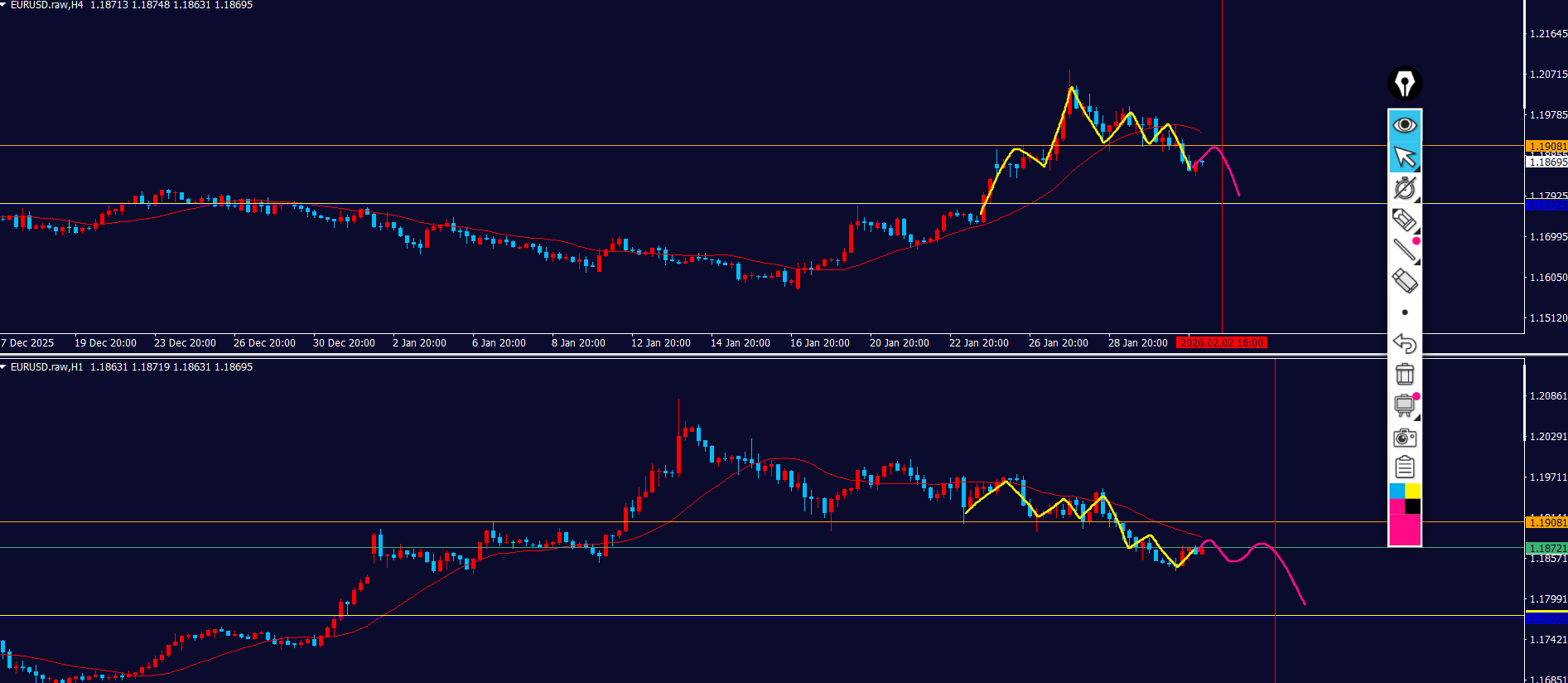
Task: Click the clipboard icon in the toolbar
Action: point(1404,467)
